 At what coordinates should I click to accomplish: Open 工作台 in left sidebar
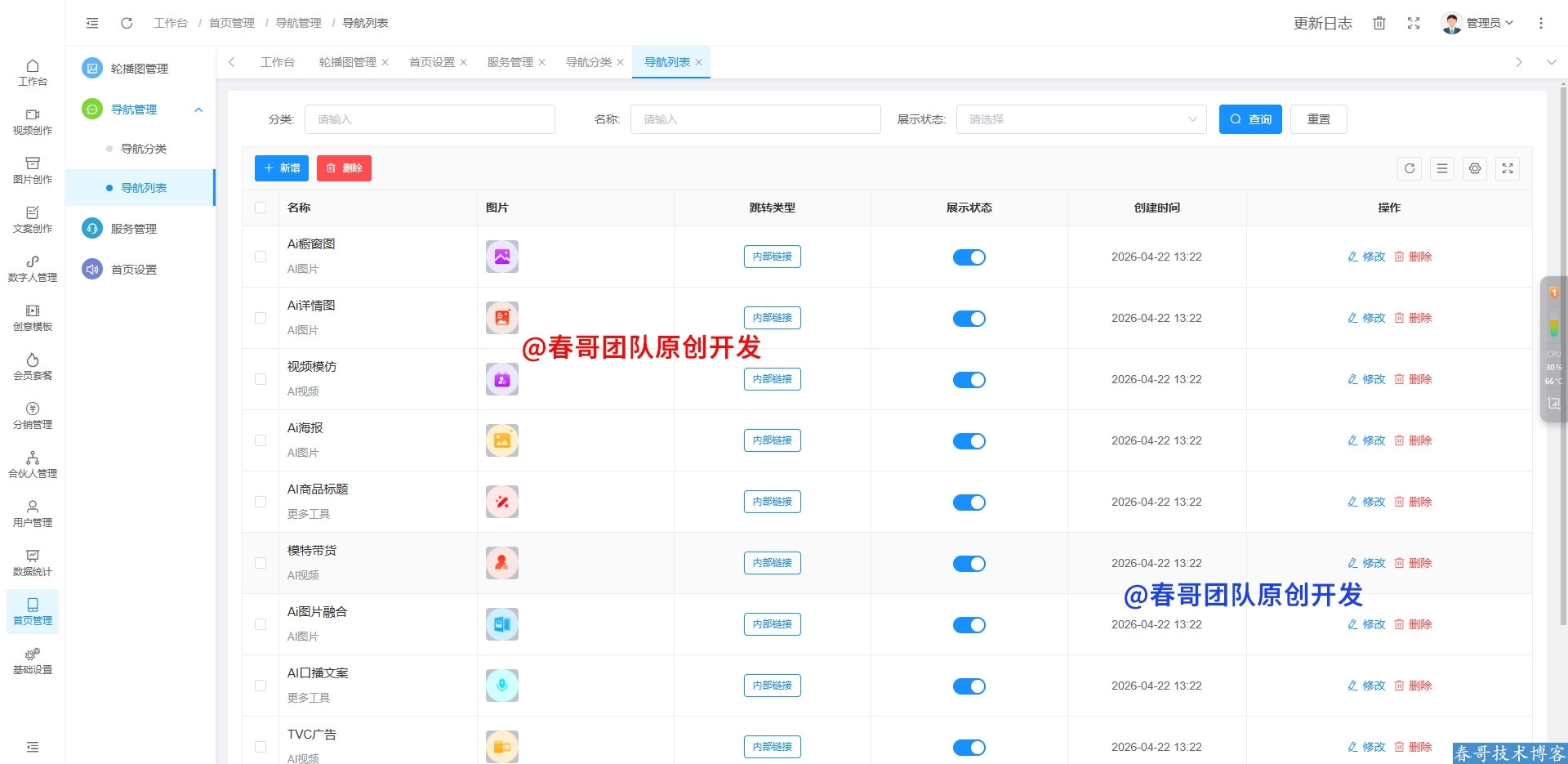[33, 73]
